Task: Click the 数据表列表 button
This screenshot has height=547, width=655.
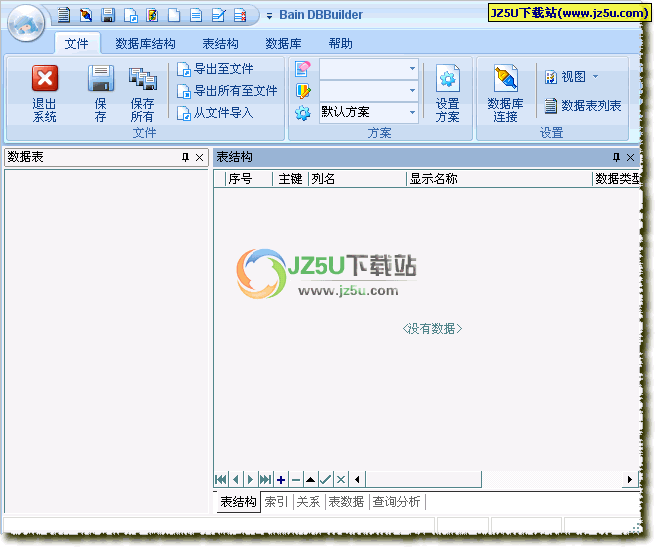Action: coord(583,106)
